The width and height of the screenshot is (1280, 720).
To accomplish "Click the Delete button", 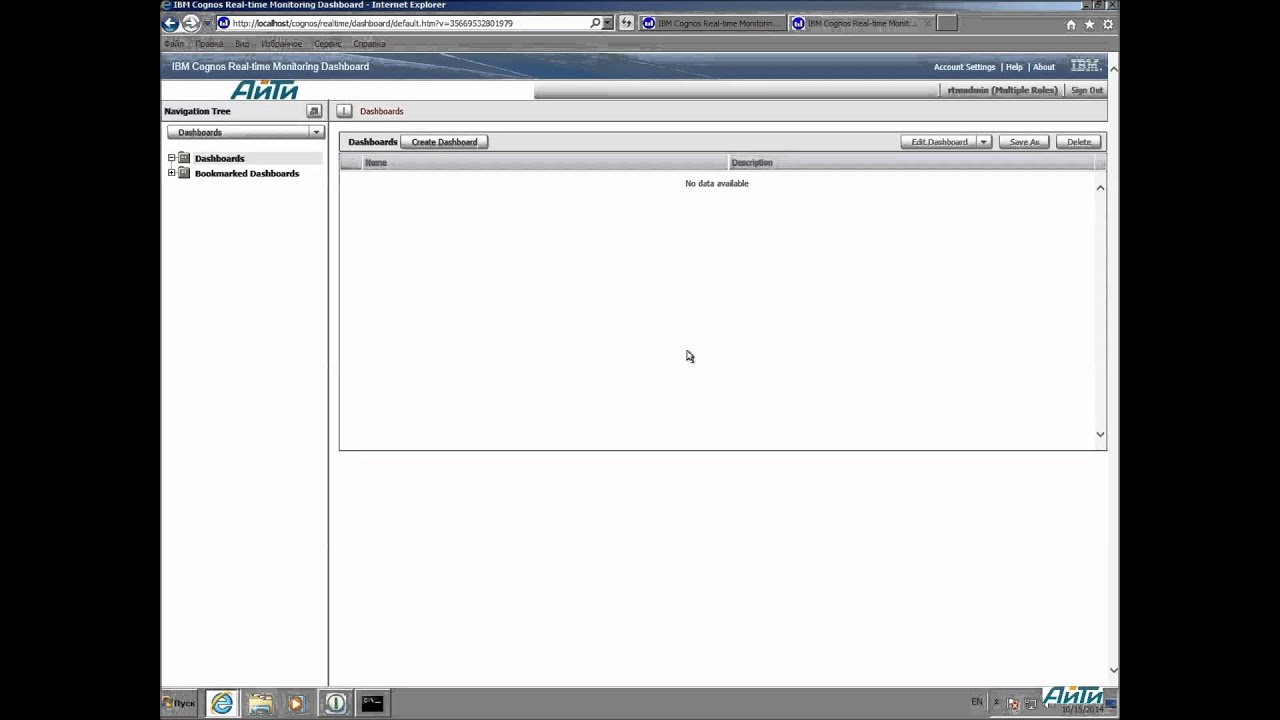I will (1079, 142).
